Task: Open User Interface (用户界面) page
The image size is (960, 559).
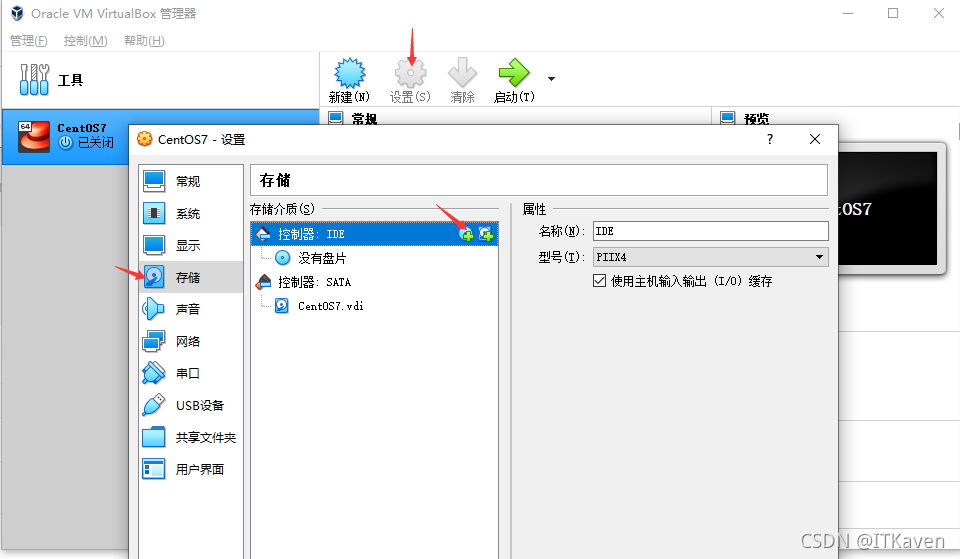Action: [191, 469]
